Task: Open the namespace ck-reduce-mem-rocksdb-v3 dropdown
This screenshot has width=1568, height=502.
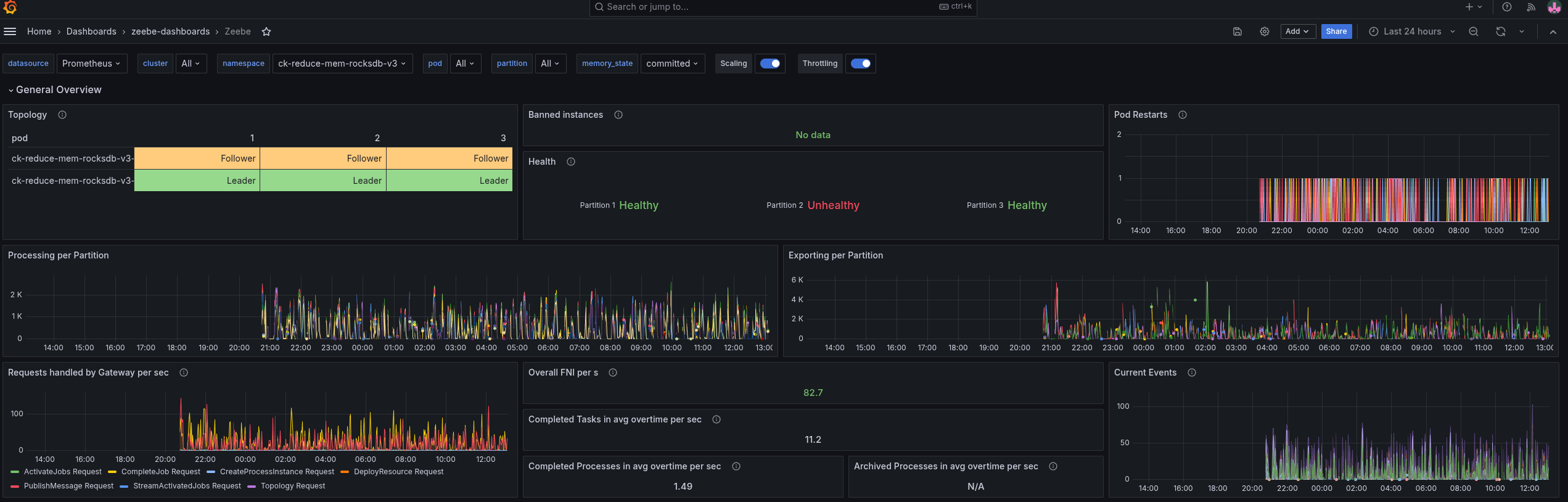Action: 342,64
